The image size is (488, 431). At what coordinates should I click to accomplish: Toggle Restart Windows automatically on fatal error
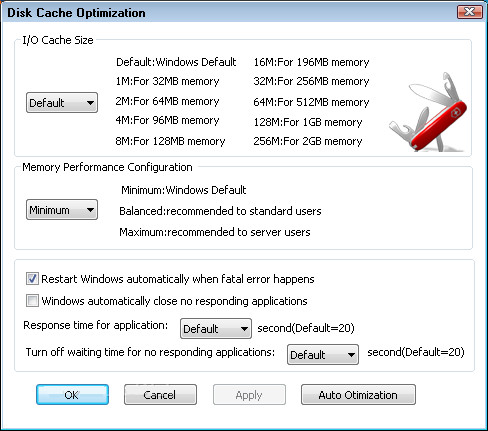32,279
